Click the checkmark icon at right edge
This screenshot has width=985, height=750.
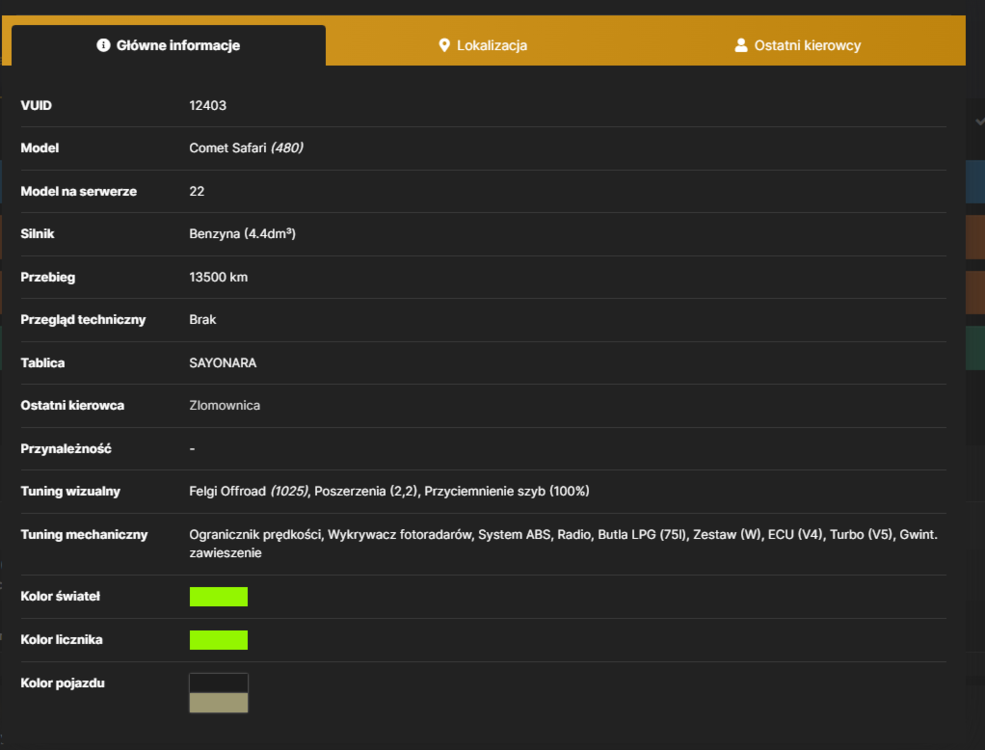[x=979, y=121]
